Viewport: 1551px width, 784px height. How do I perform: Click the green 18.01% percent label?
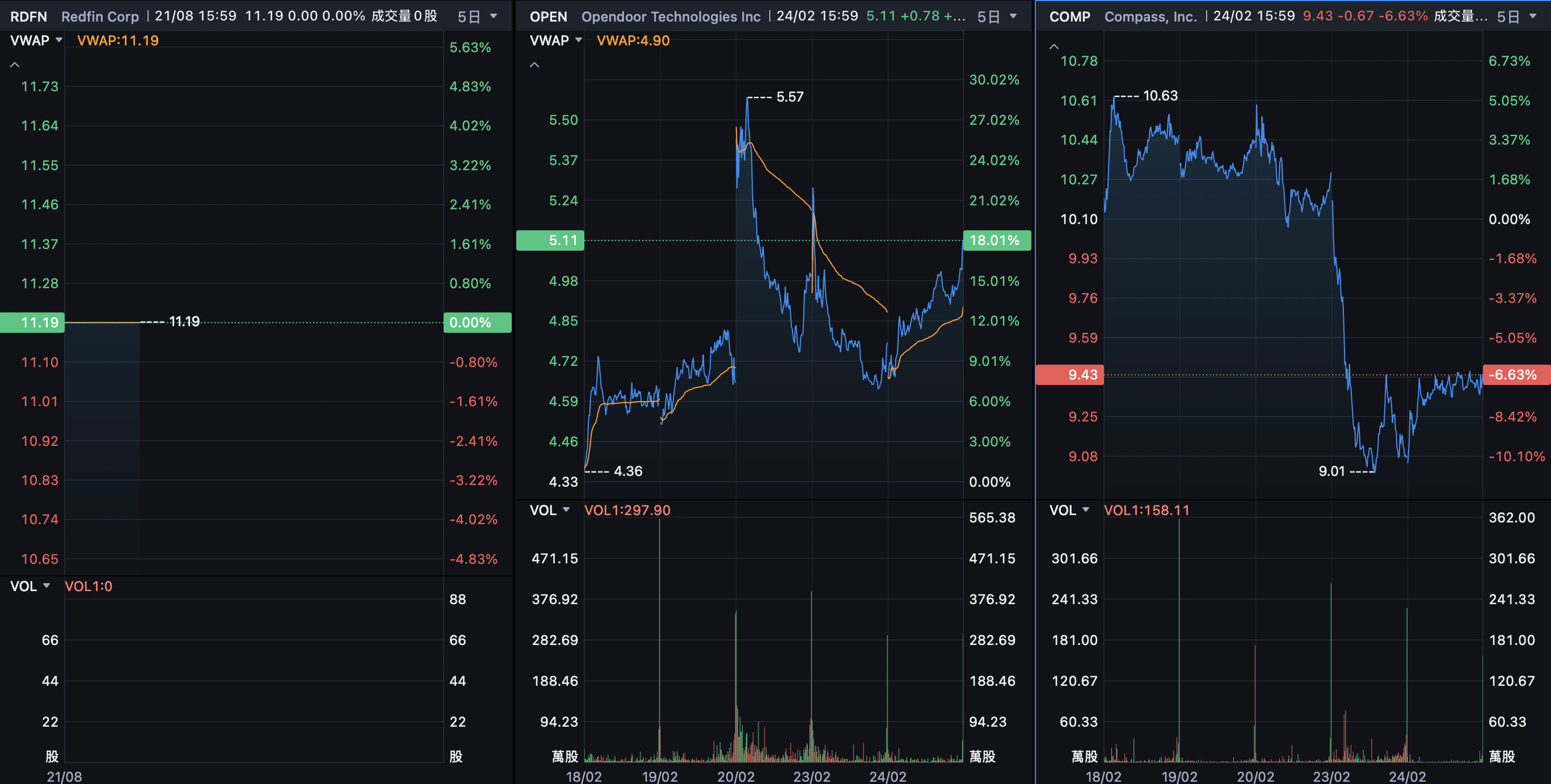pos(997,241)
